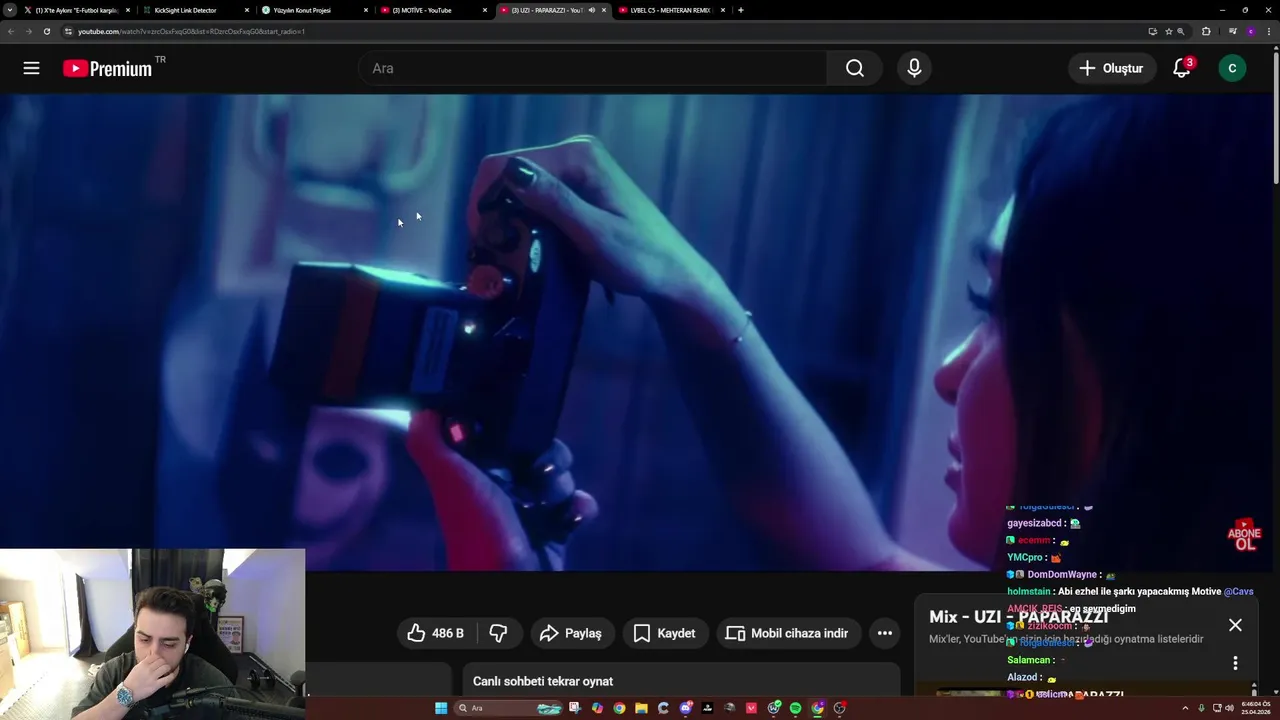1280x720 pixels.
Task: Open Chrome from the taskbar
Action: tap(619, 708)
